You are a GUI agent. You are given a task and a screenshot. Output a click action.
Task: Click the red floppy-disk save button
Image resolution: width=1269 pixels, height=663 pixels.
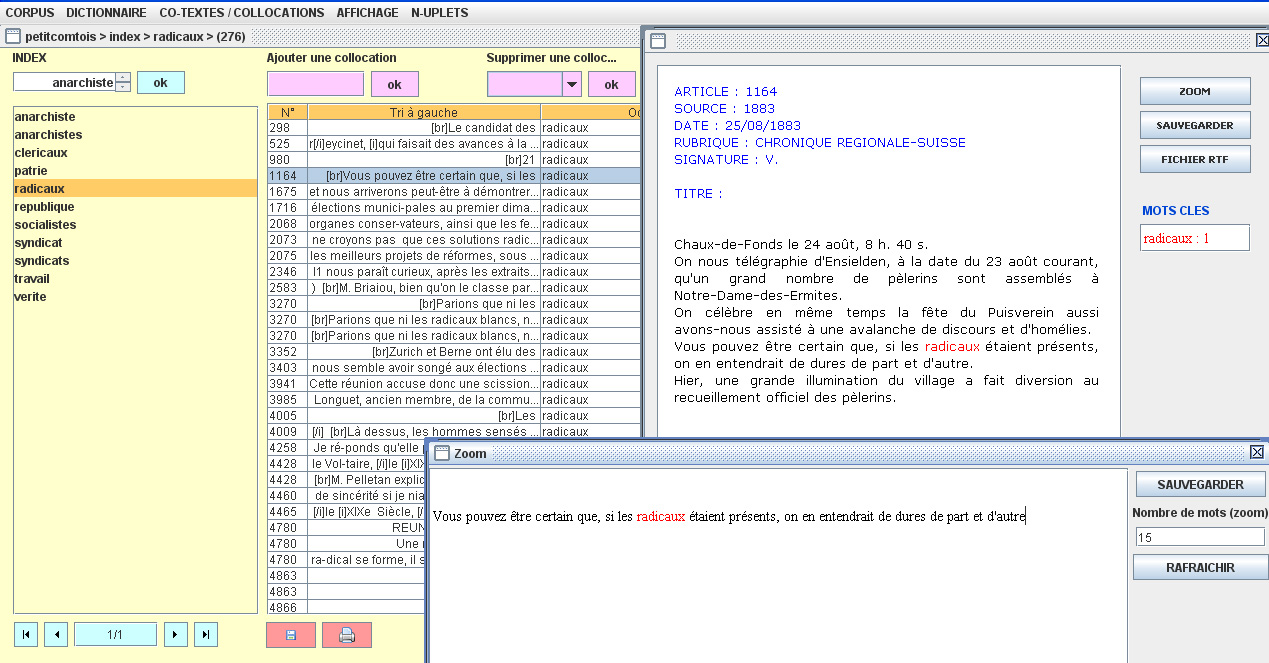click(291, 635)
